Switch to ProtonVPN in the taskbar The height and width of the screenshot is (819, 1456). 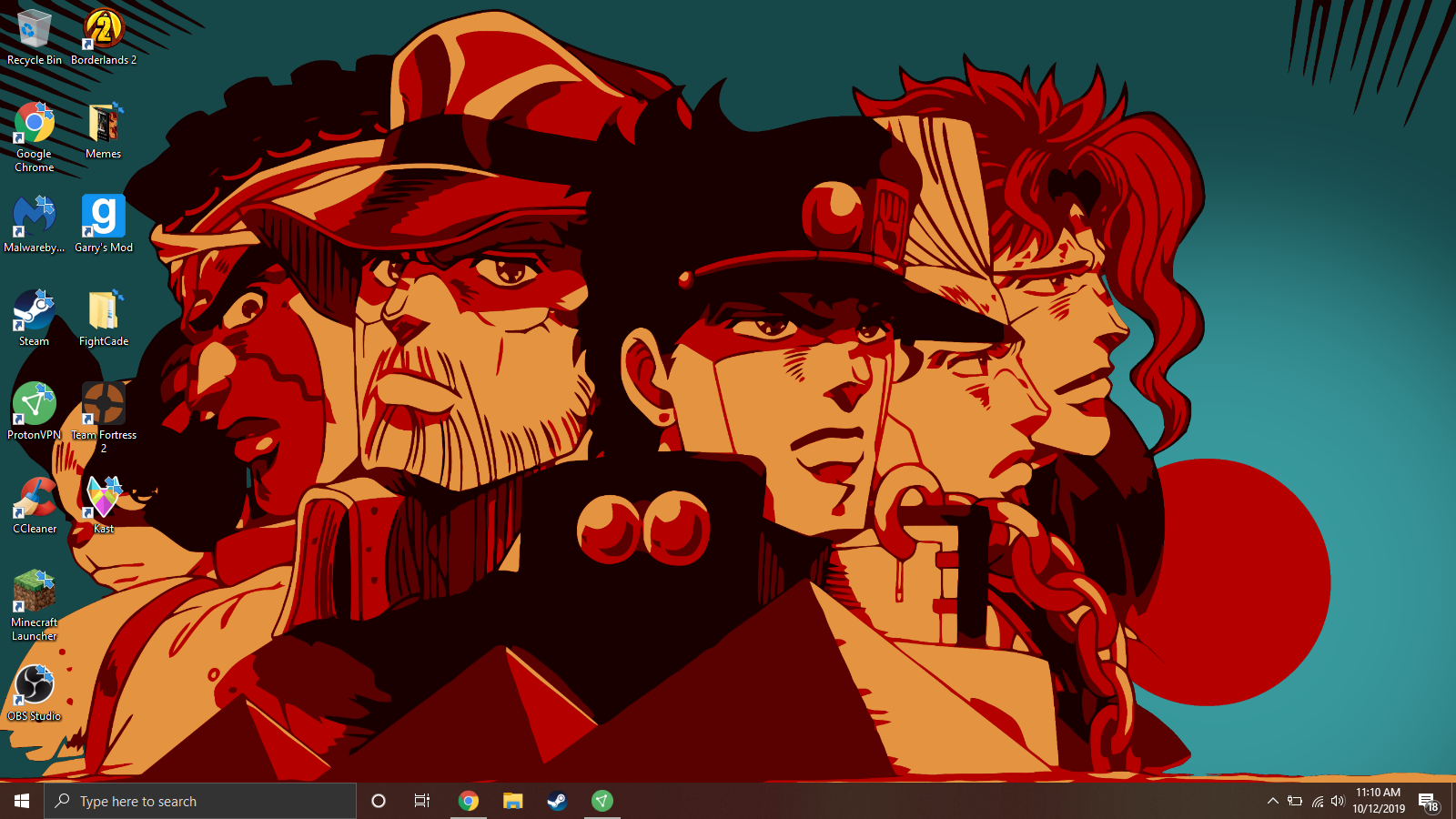602,801
